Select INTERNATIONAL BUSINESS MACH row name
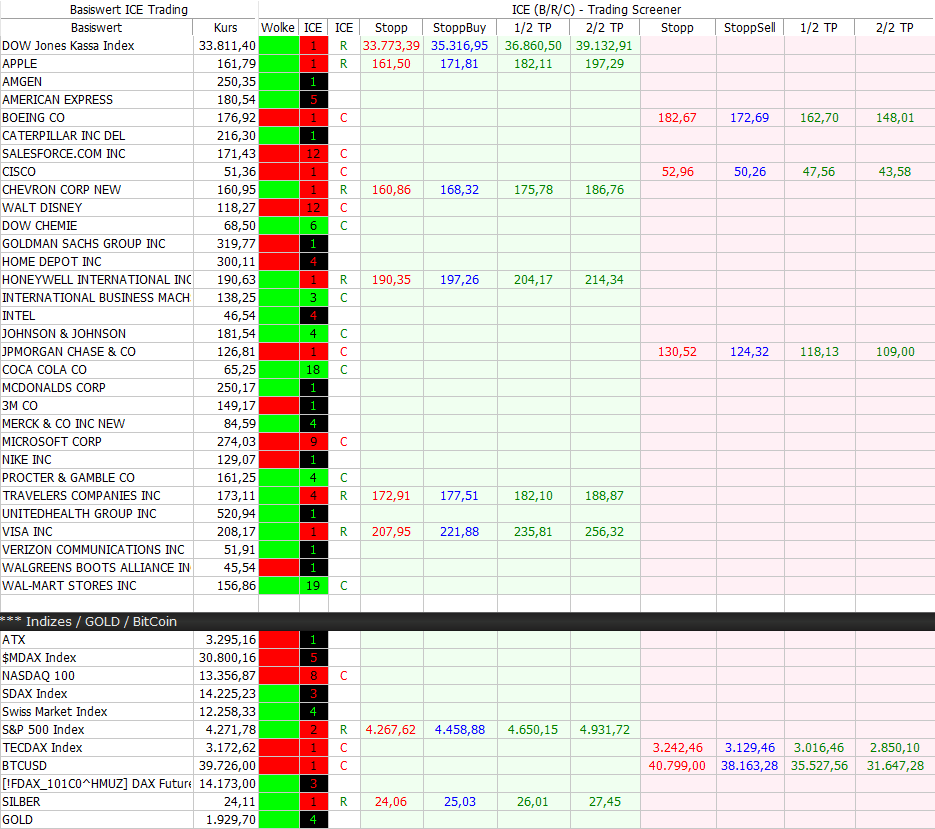The width and height of the screenshot is (935, 829). click(96, 298)
